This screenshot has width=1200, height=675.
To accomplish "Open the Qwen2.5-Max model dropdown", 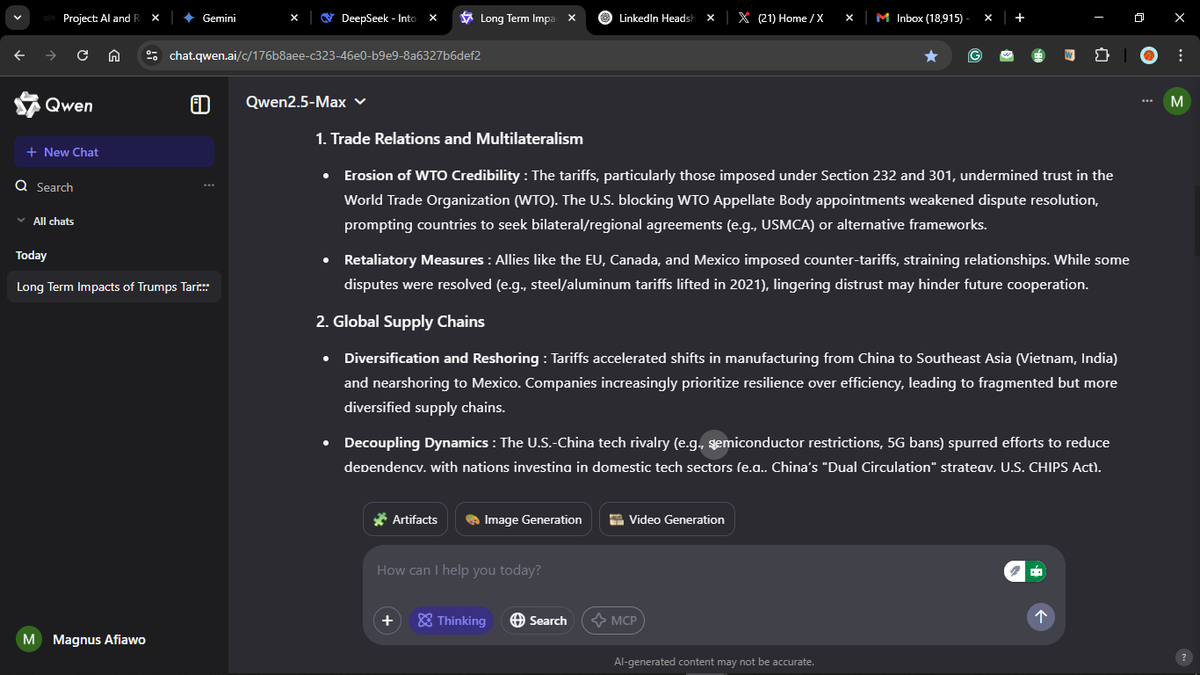I will [306, 101].
